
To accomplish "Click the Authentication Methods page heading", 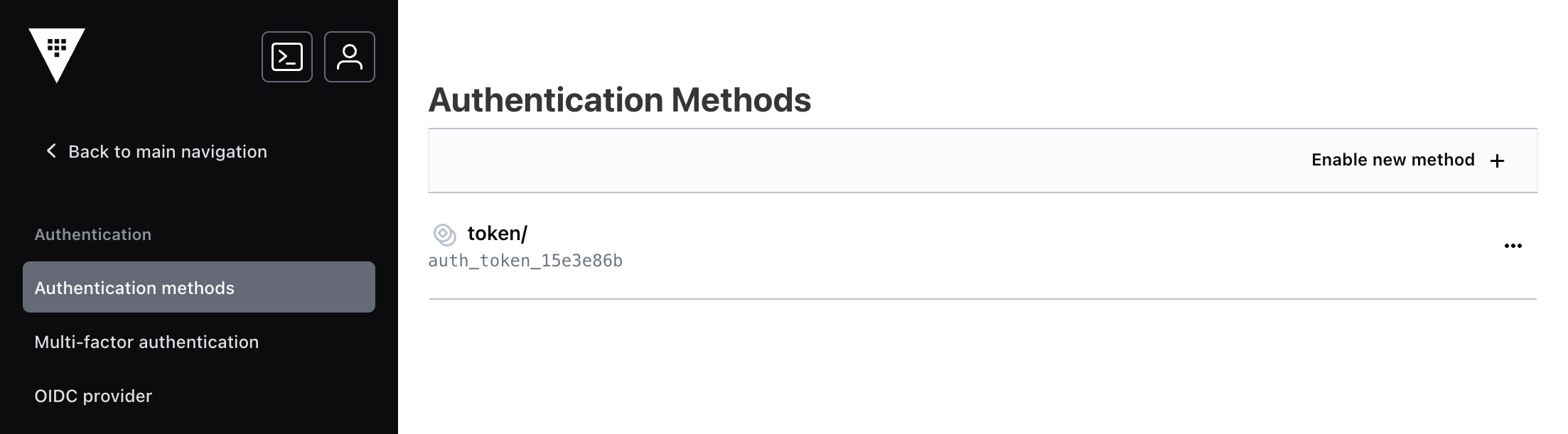I will 619,99.
